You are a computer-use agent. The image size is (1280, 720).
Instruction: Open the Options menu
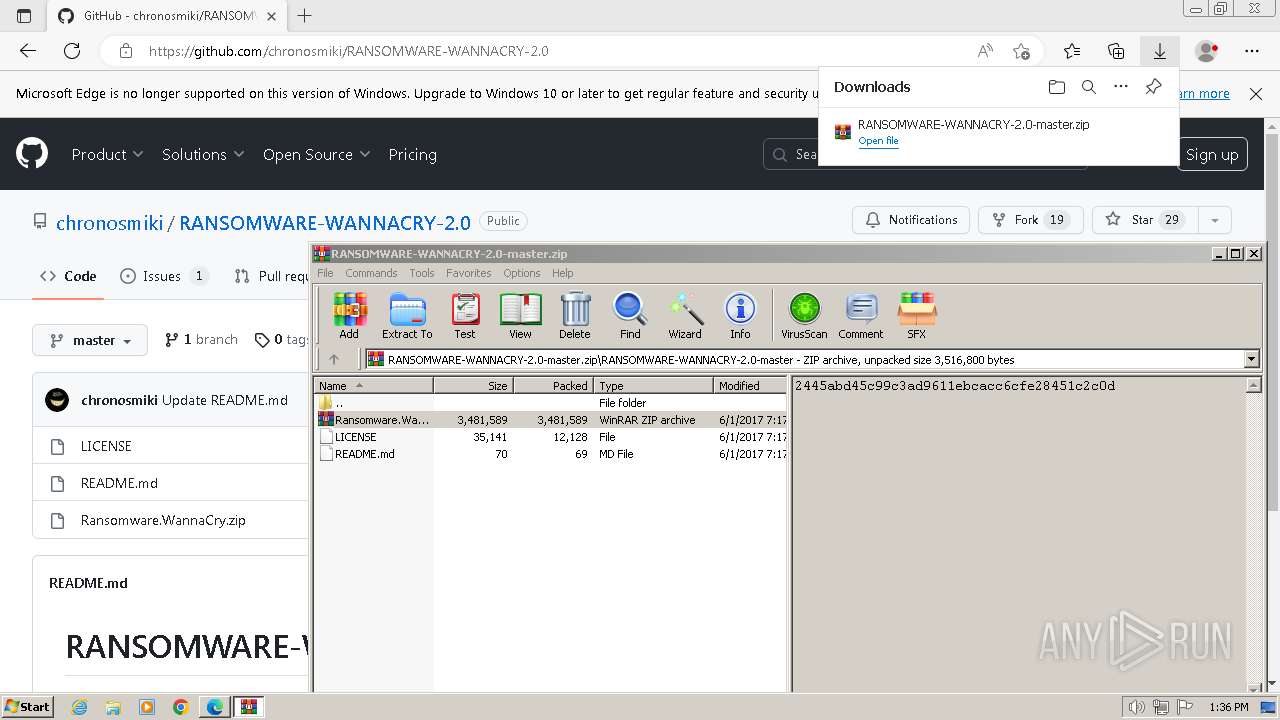pos(522,273)
